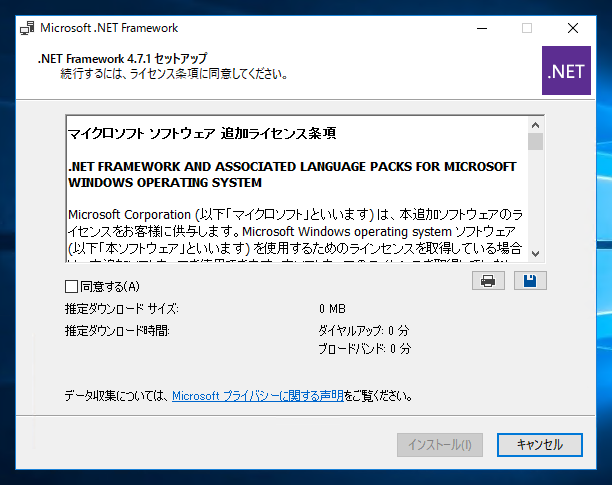The width and height of the screenshot is (612, 485).
Task: Click the '.NET FRAMEWORK AND ASSOCIATED LANGUAGE PACKS' heading
Action: 292,174
